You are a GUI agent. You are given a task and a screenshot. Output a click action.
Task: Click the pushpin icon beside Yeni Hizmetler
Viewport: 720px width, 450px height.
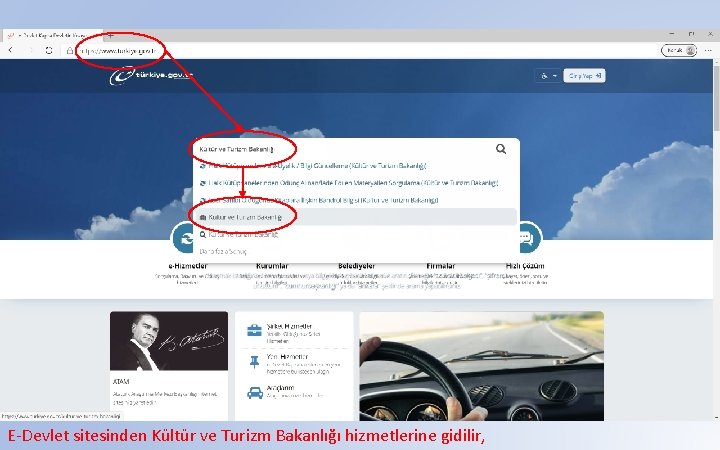click(x=254, y=362)
